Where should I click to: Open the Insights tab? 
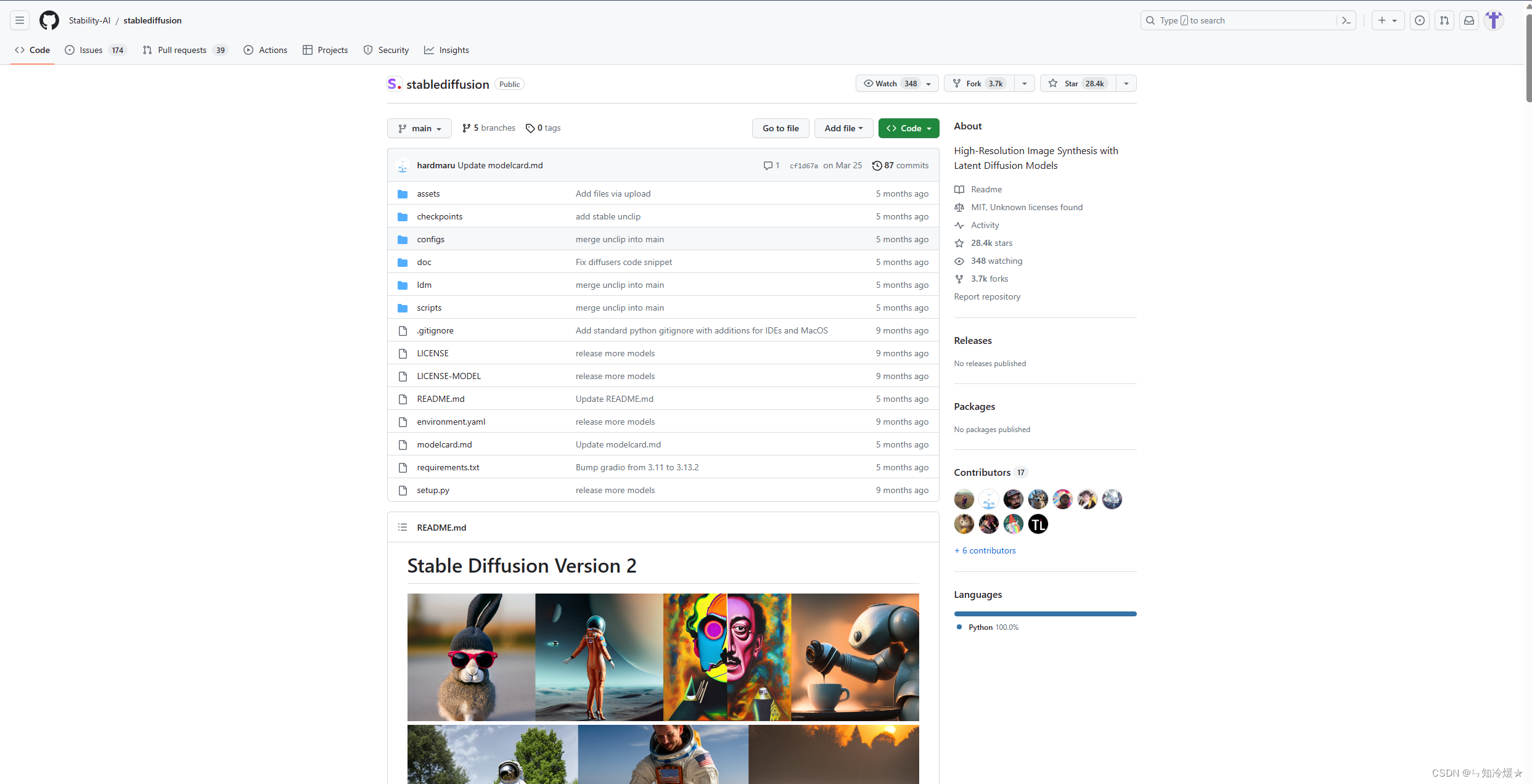point(446,50)
